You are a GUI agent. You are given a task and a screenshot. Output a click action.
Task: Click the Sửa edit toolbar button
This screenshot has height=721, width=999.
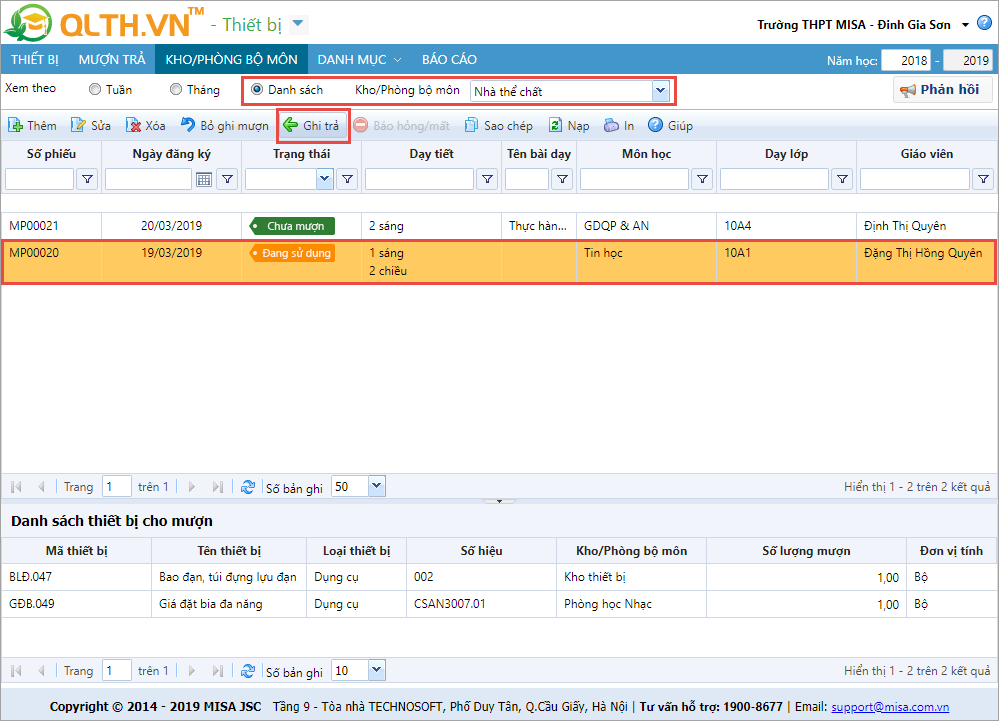(x=91, y=125)
